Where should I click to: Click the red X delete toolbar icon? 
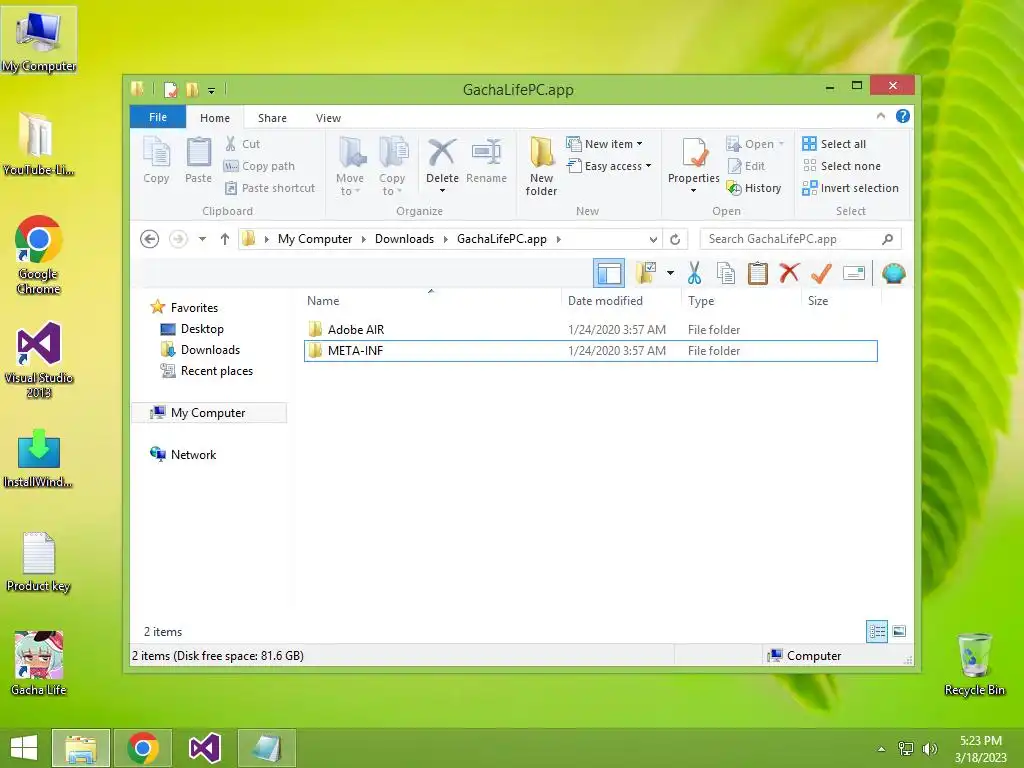coord(790,273)
